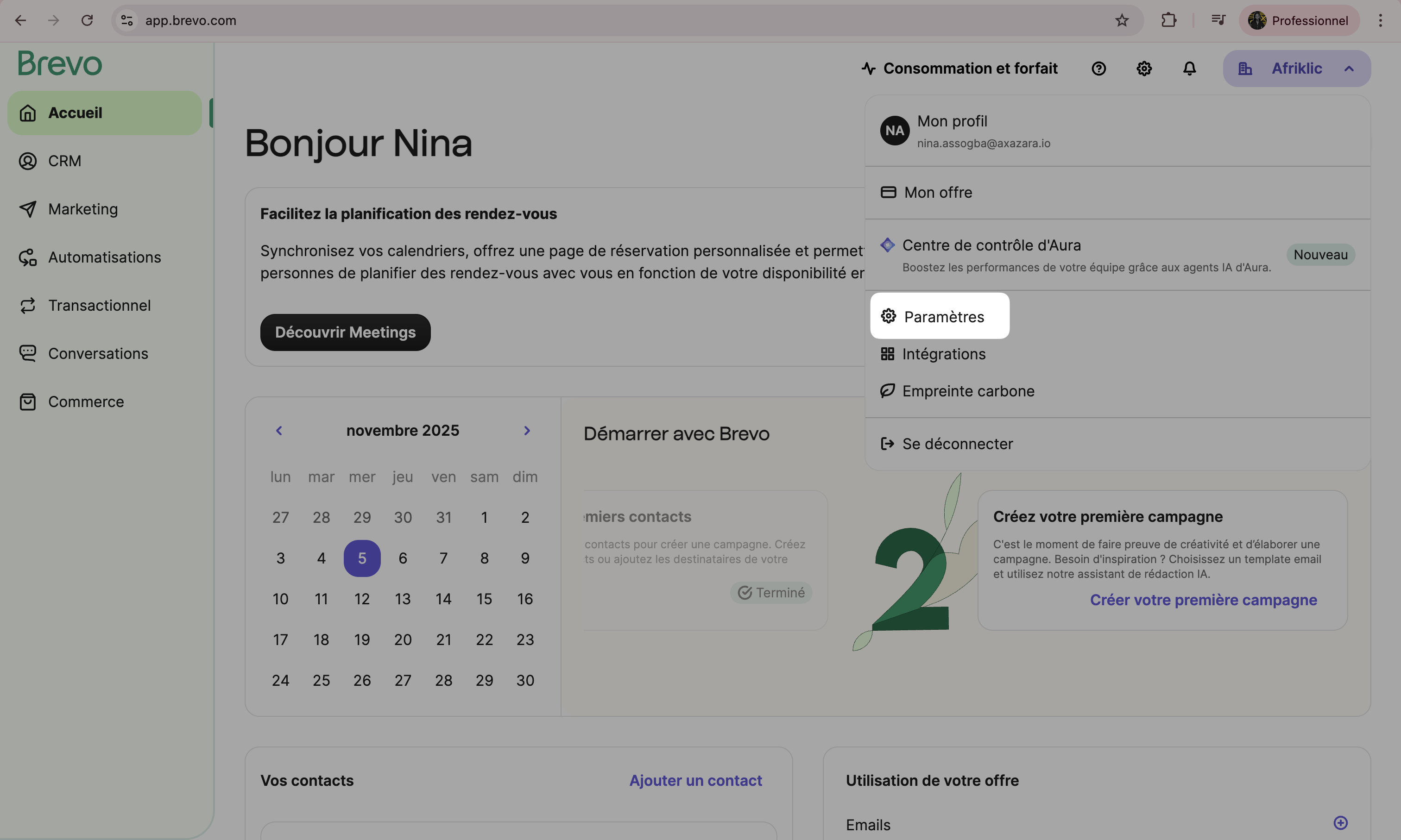Go to next month in calendar
Image resolution: width=1401 pixels, height=840 pixels.
tap(527, 431)
